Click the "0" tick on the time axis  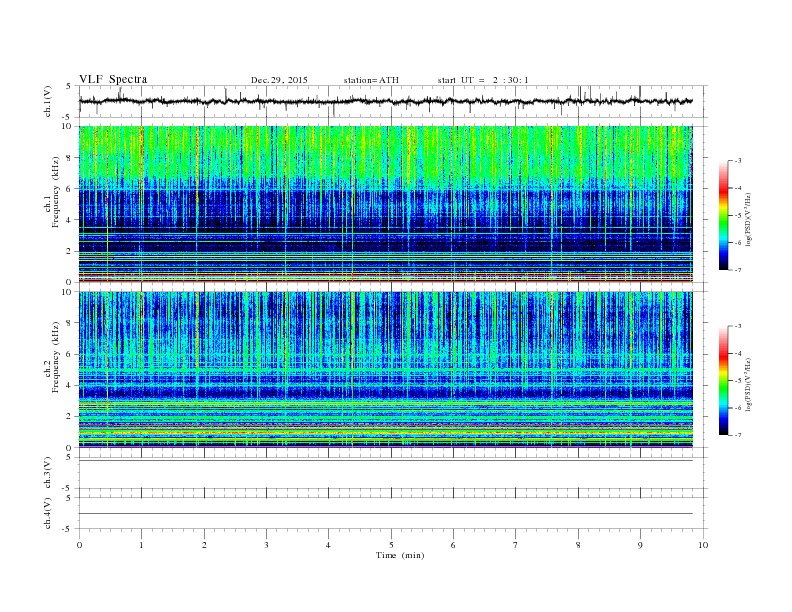79,545
